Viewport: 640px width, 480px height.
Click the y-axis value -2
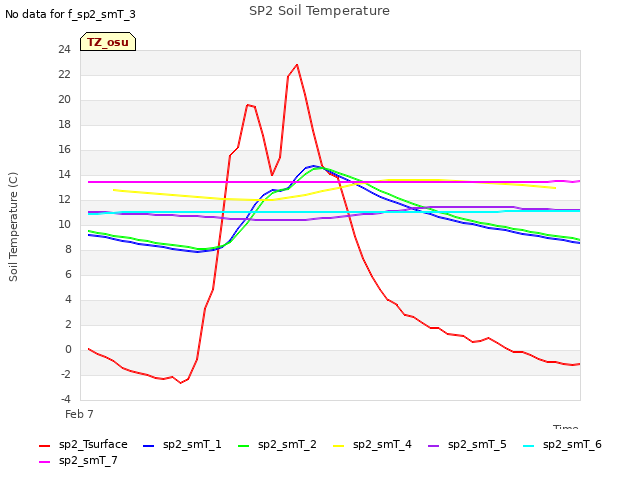coord(65,374)
